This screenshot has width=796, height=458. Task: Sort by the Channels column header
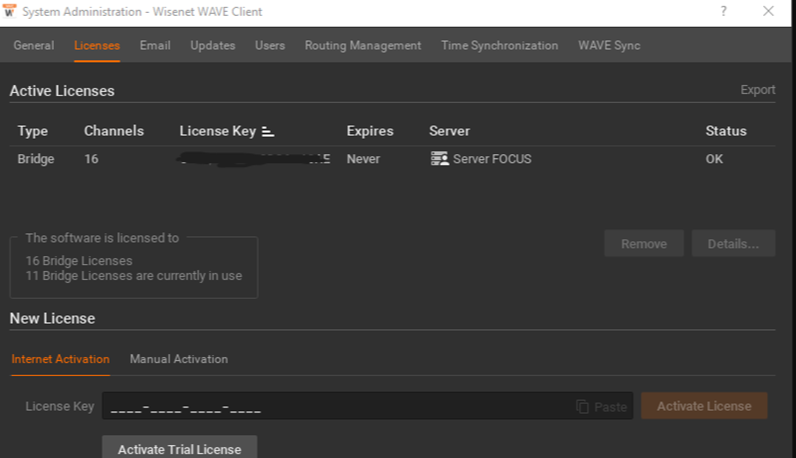(114, 131)
